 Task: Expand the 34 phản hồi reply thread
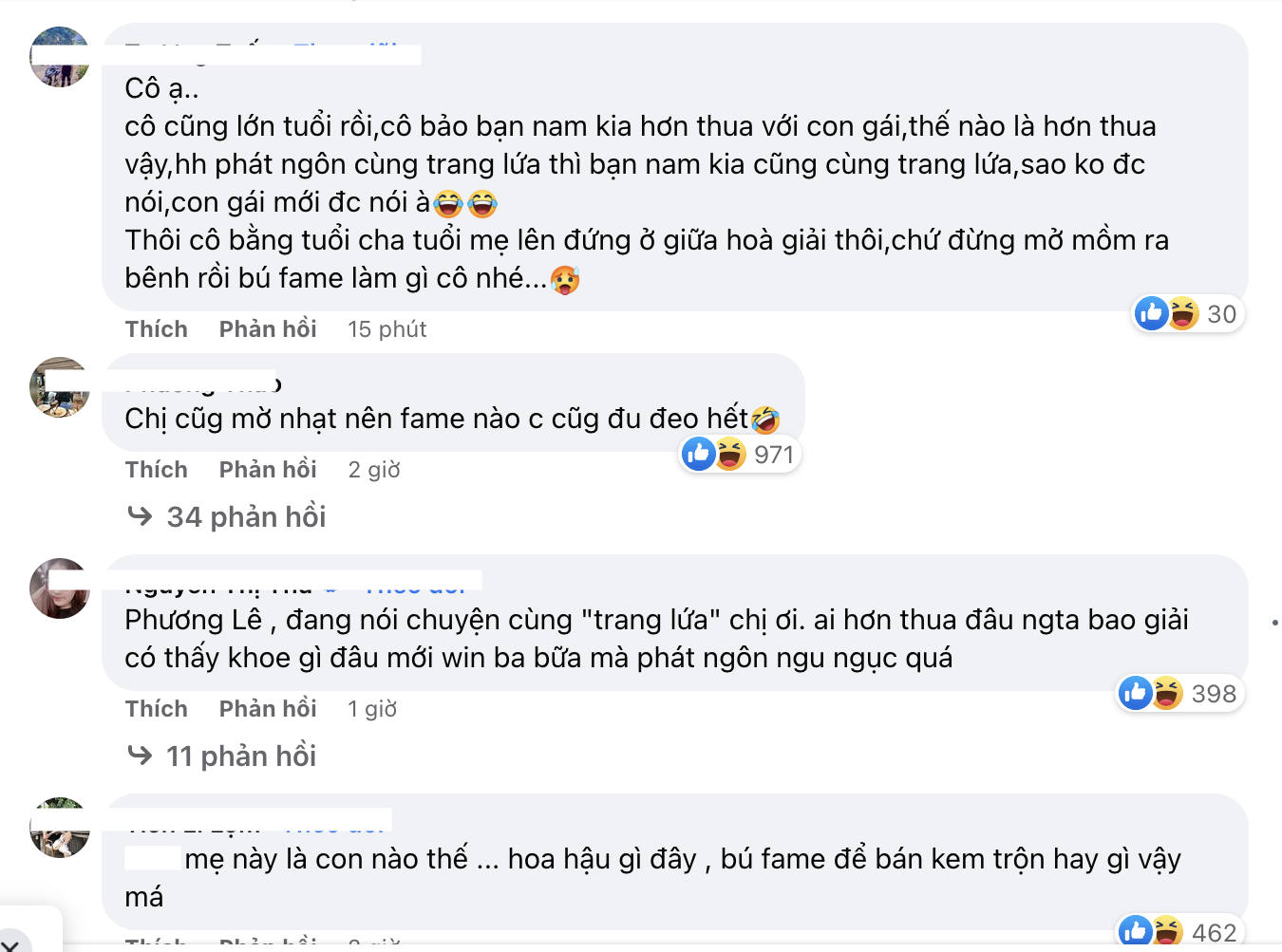pos(244,516)
